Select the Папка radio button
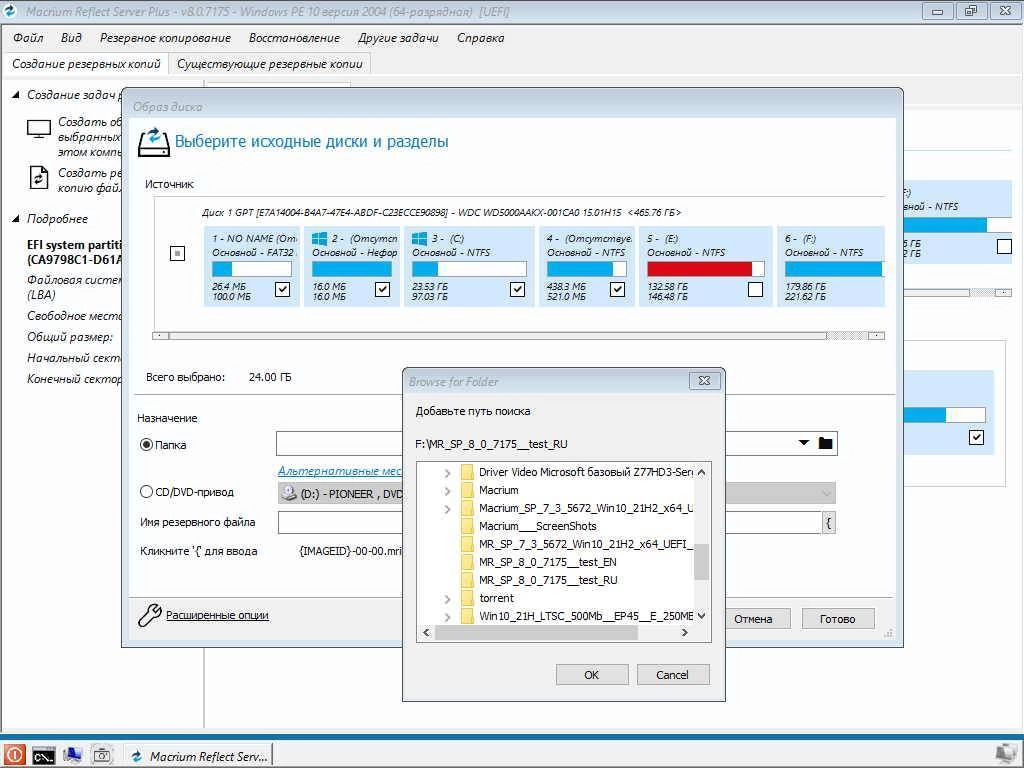 tap(146, 445)
